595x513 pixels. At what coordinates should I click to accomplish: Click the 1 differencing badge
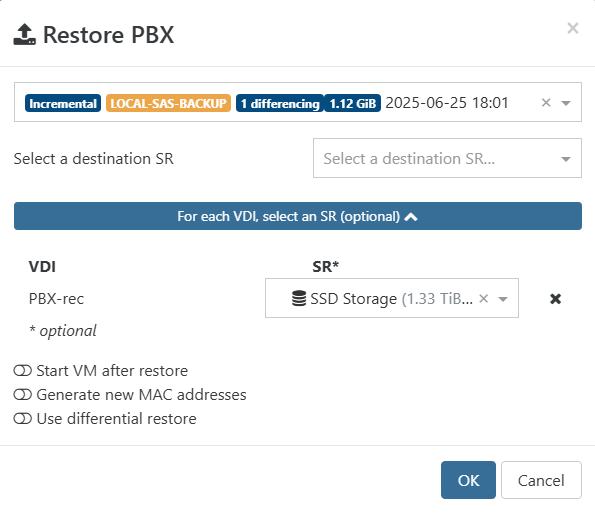pyautogui.click(x=280, y=103)
